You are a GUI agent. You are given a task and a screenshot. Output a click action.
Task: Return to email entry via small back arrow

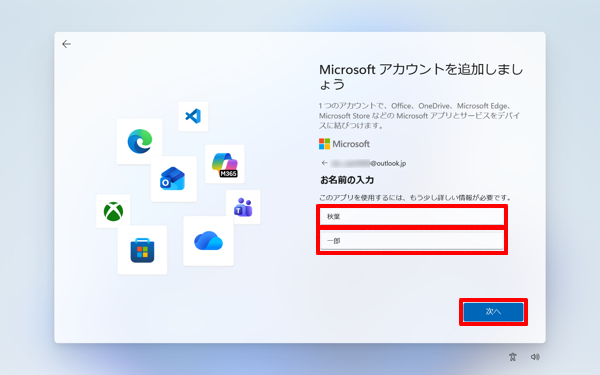pyautogui.click(x=324, y=163)
